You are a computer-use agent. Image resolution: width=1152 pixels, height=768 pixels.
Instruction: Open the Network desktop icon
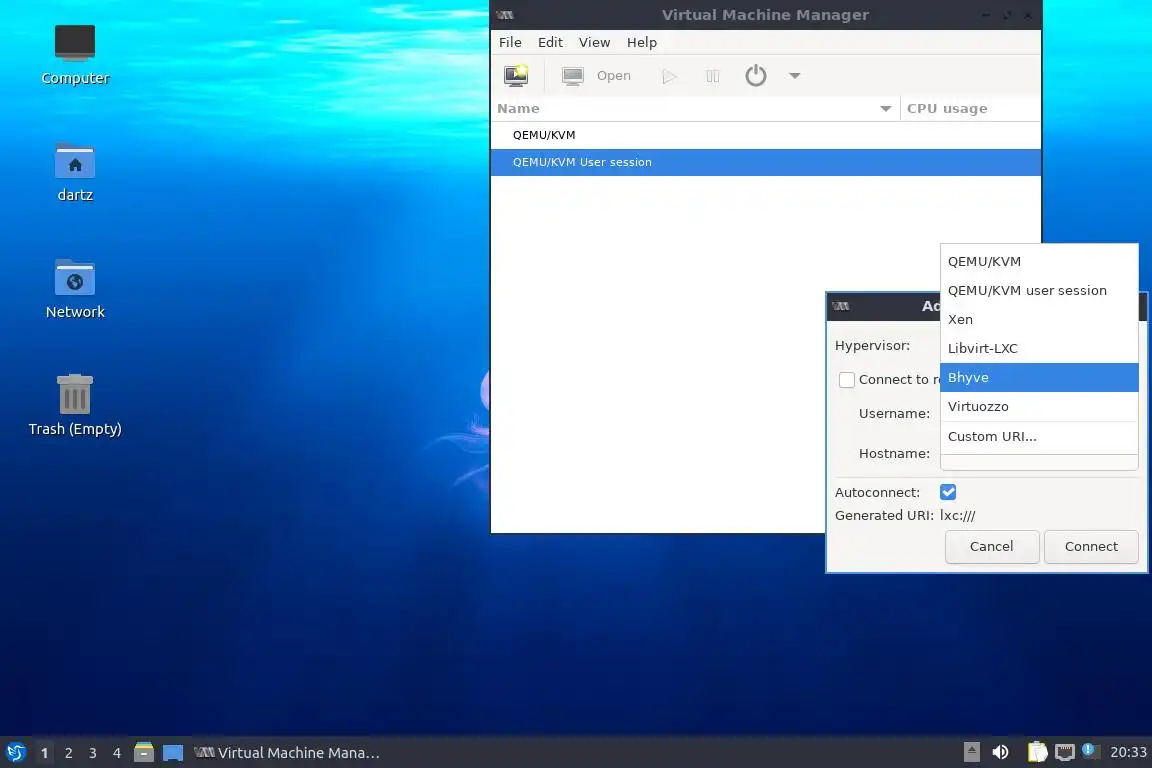[x=75, y=289]
